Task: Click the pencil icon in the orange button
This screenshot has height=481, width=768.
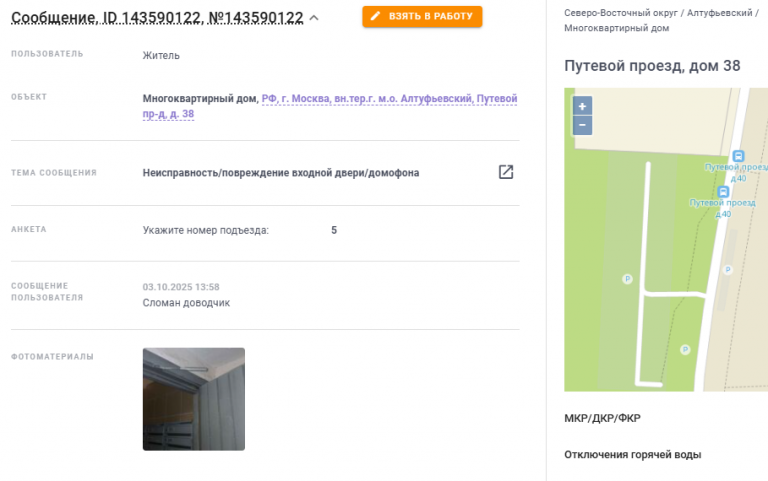Action: coord(375,16)
